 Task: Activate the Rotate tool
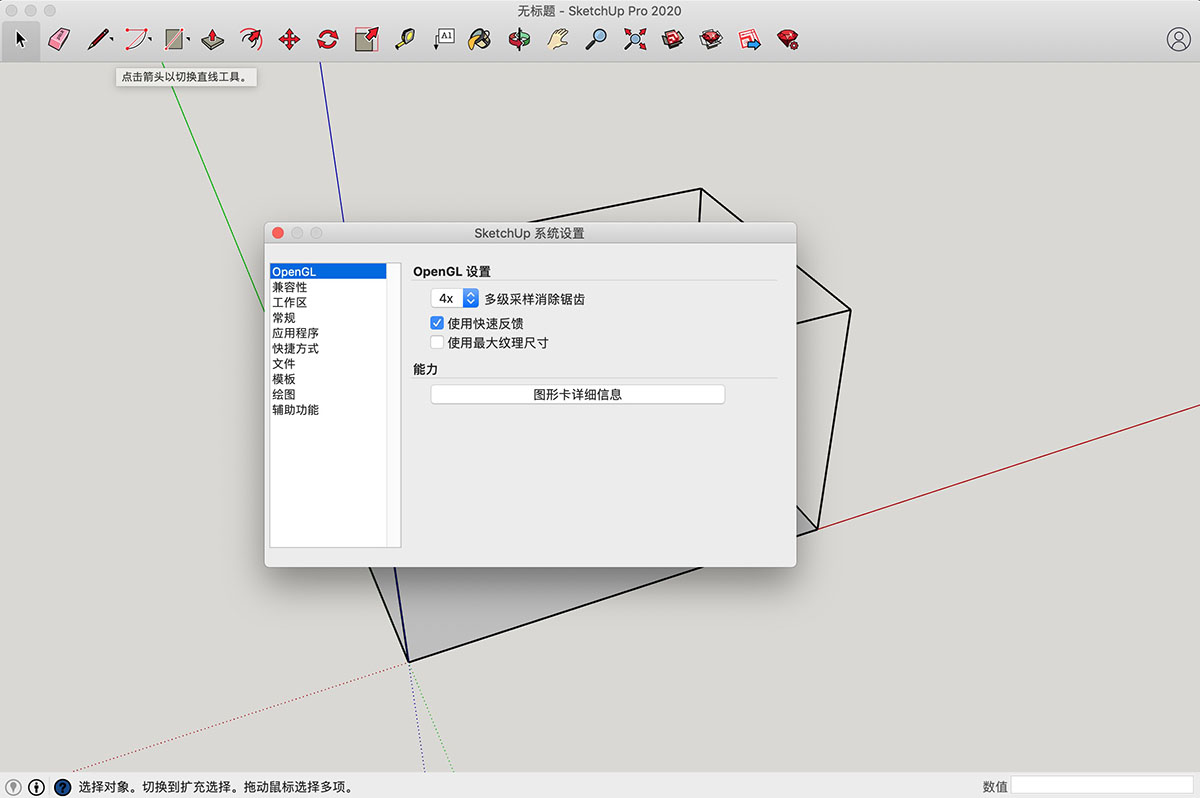(328, 40)
